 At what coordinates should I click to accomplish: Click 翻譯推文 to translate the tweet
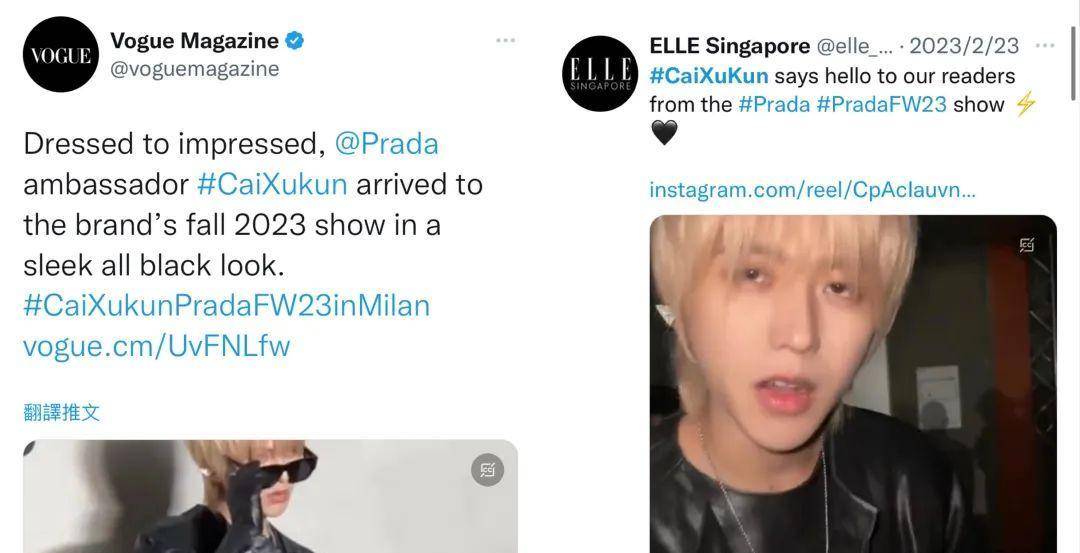point(61,413)
